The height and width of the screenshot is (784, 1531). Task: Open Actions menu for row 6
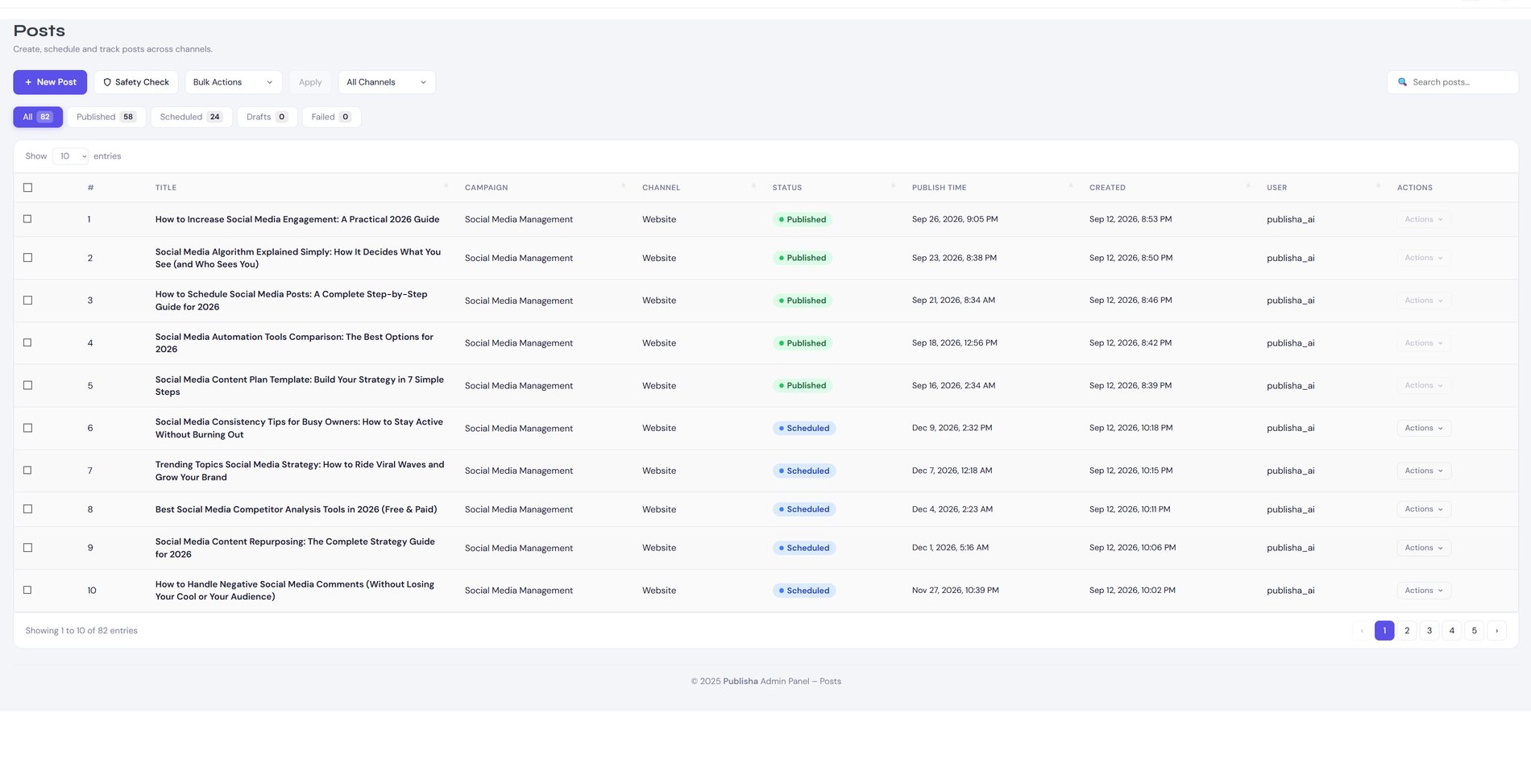pos(1424,428)
